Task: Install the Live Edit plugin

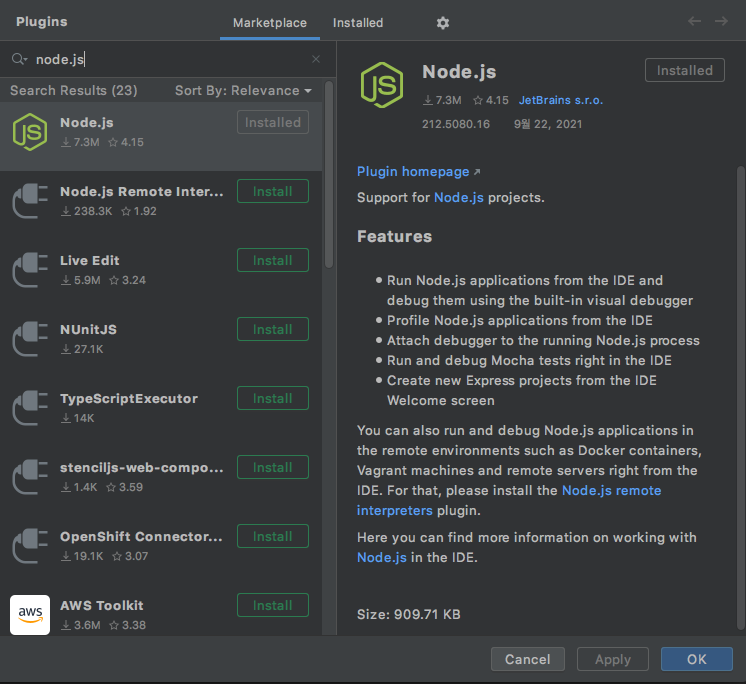Action: point(273,260)
